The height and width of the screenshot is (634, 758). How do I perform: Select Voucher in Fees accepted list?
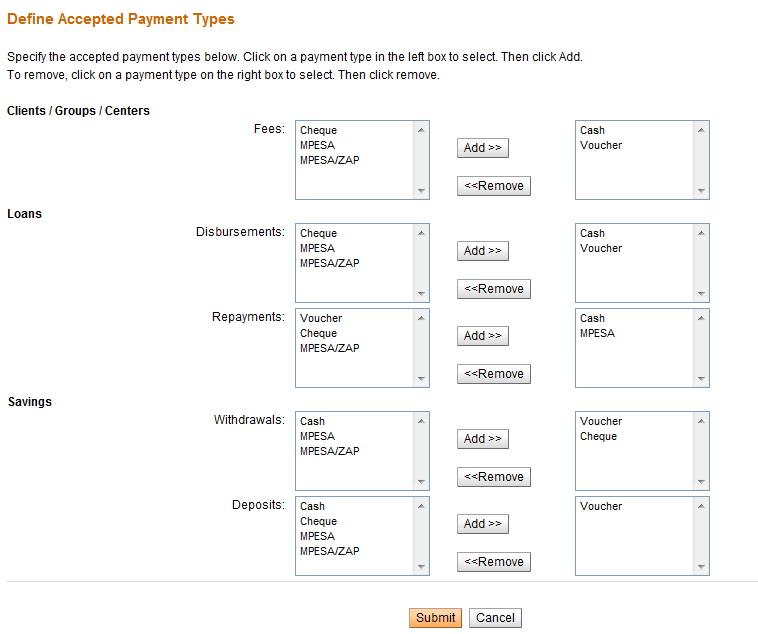click(601, 145)
